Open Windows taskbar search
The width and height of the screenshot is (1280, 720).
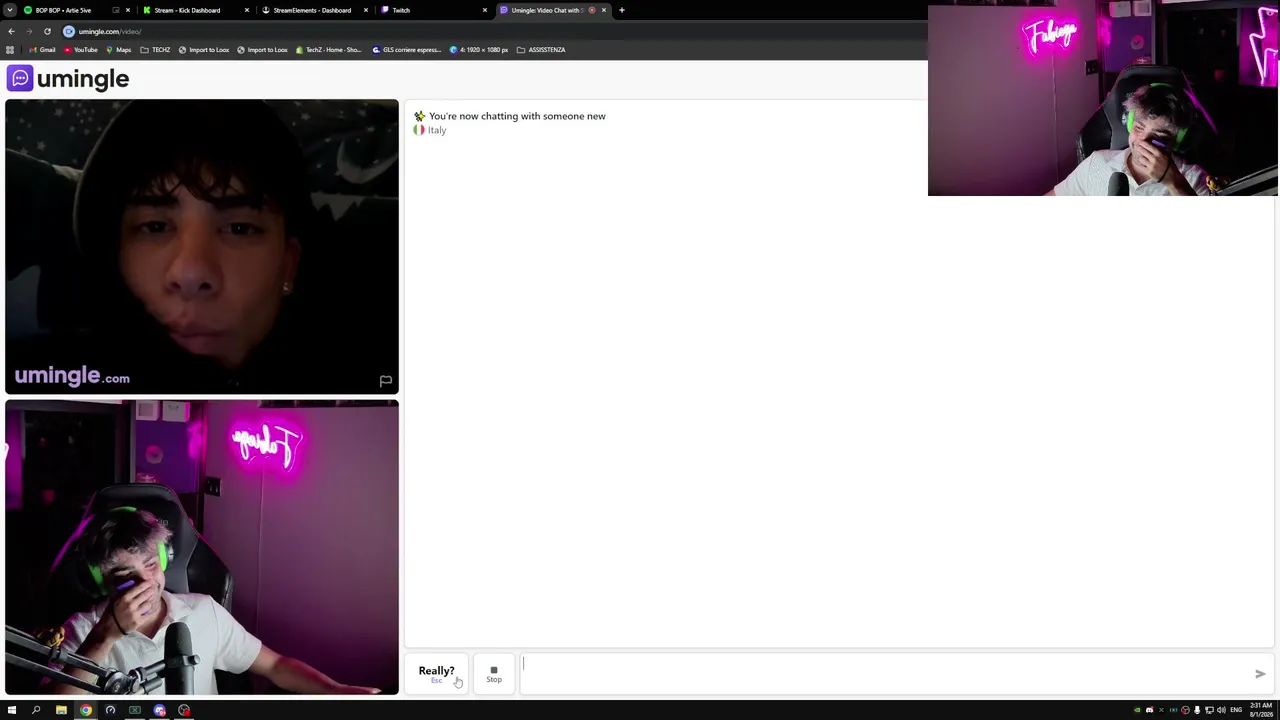click(36, 710)
